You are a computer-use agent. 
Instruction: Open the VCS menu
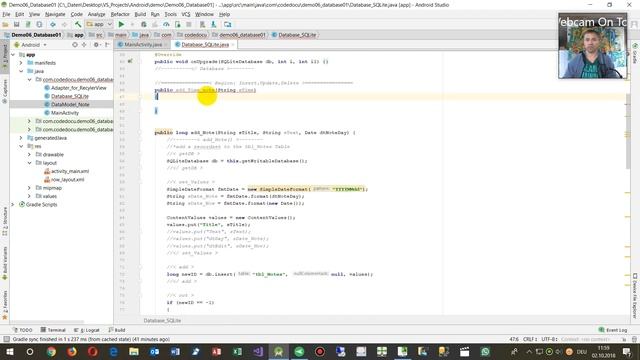coord(186,14)
